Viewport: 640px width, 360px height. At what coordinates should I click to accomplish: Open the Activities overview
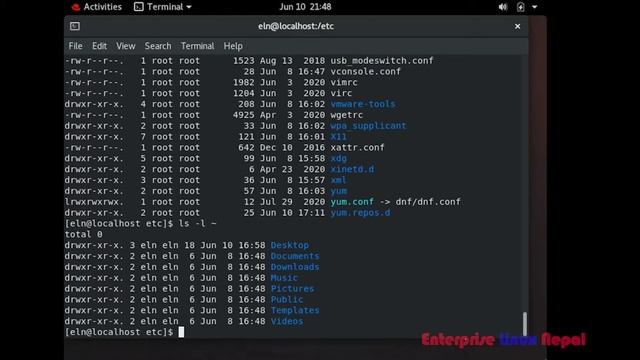click(97, 7)
